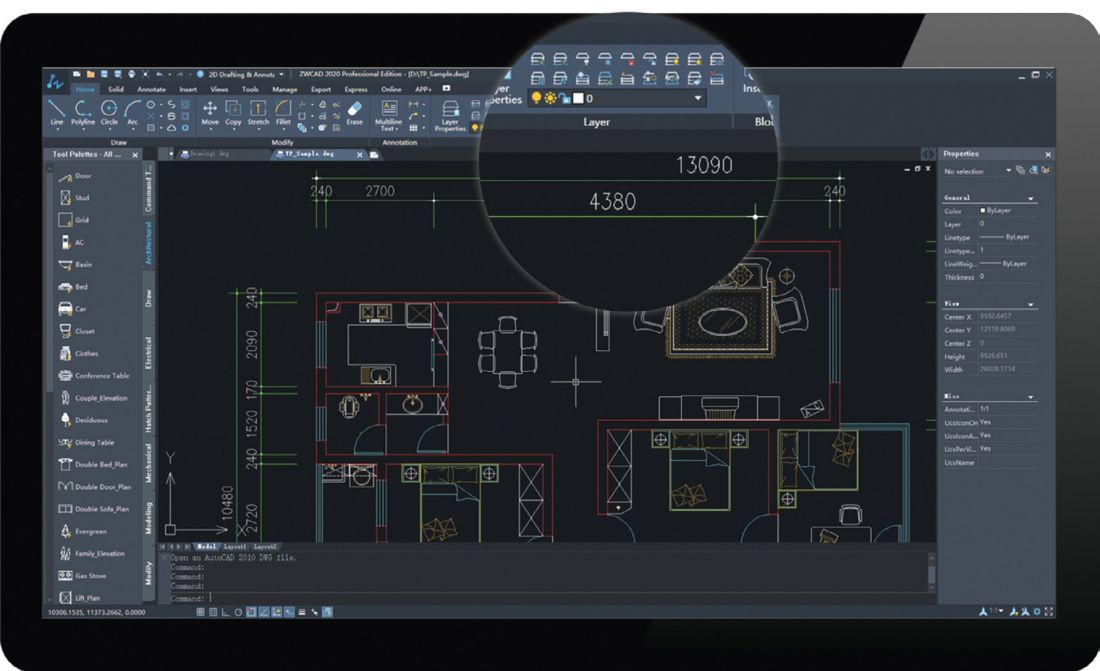Toggle lineweight display in status bar
This screenshot has height=671, width=1100.
point(302,612)
